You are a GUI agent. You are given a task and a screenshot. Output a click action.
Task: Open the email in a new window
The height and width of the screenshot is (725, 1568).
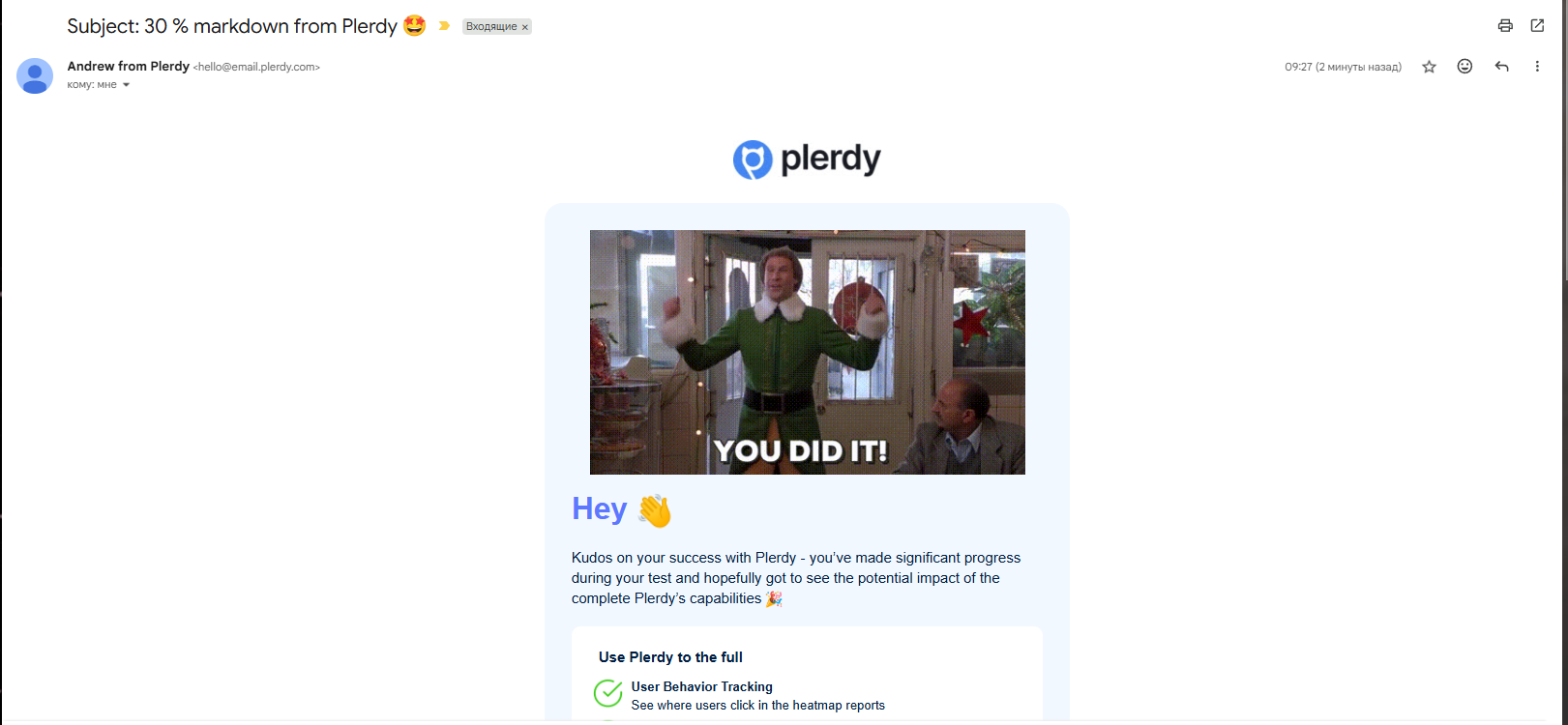[1537, 26]
